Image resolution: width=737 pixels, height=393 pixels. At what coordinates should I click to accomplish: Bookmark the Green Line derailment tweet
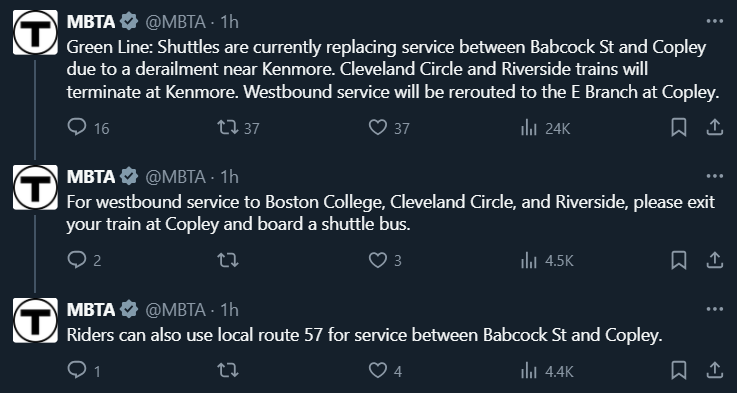(x=679, y=127)
